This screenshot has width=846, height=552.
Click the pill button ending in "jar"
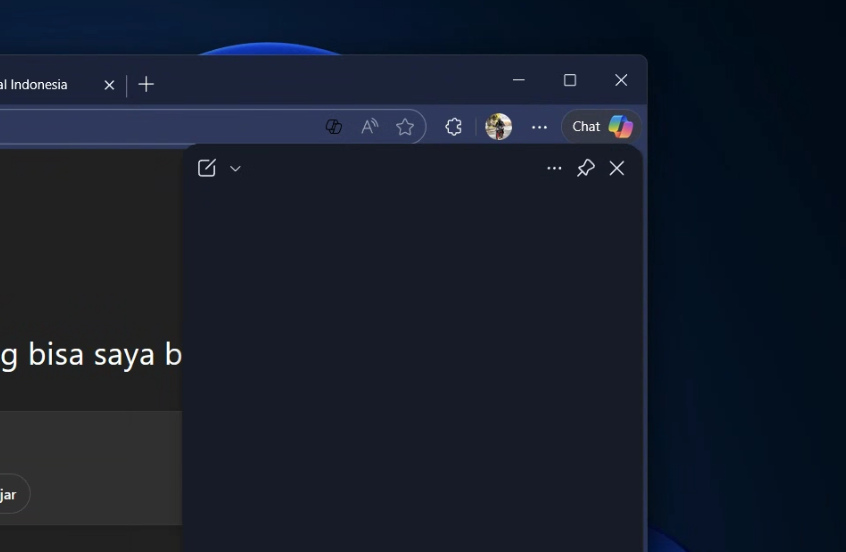[10, 494]
